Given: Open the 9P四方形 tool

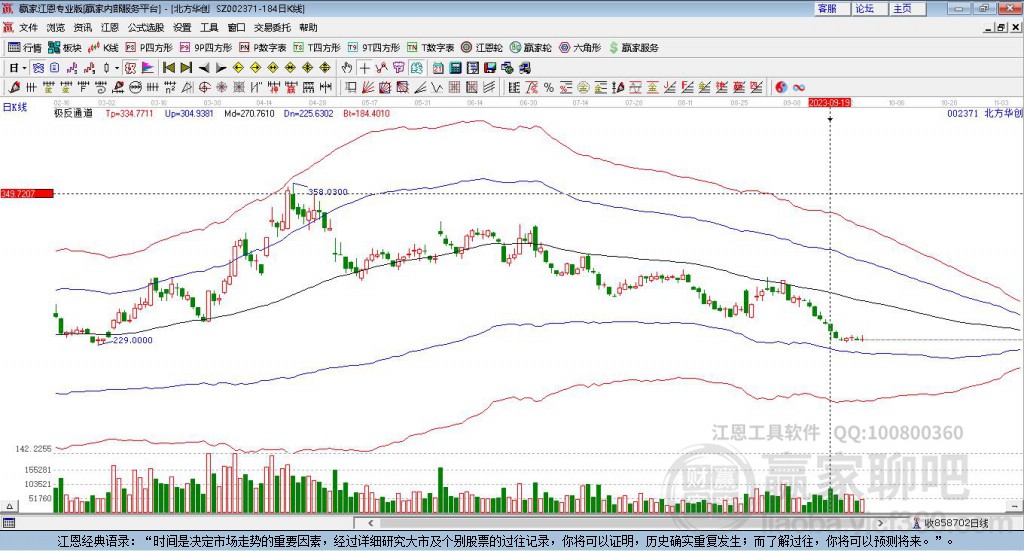Looking at the screenshot, I should 206,48.
